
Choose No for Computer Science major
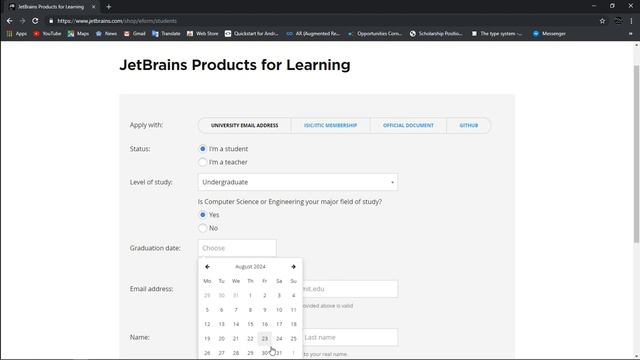coord(202,228)
